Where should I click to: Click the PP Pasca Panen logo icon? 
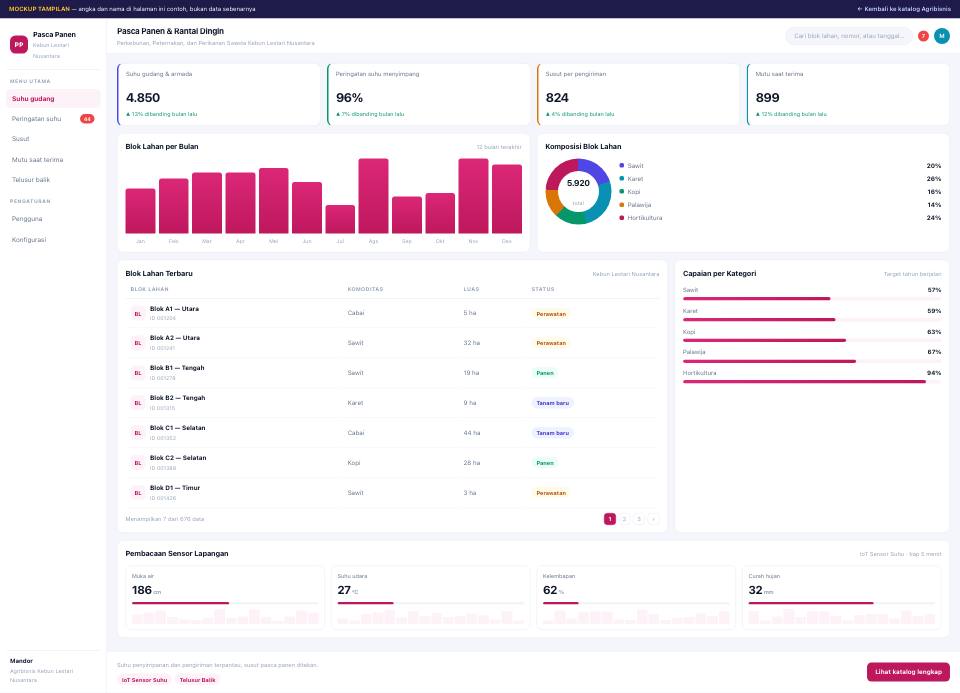tap(19, 45)
